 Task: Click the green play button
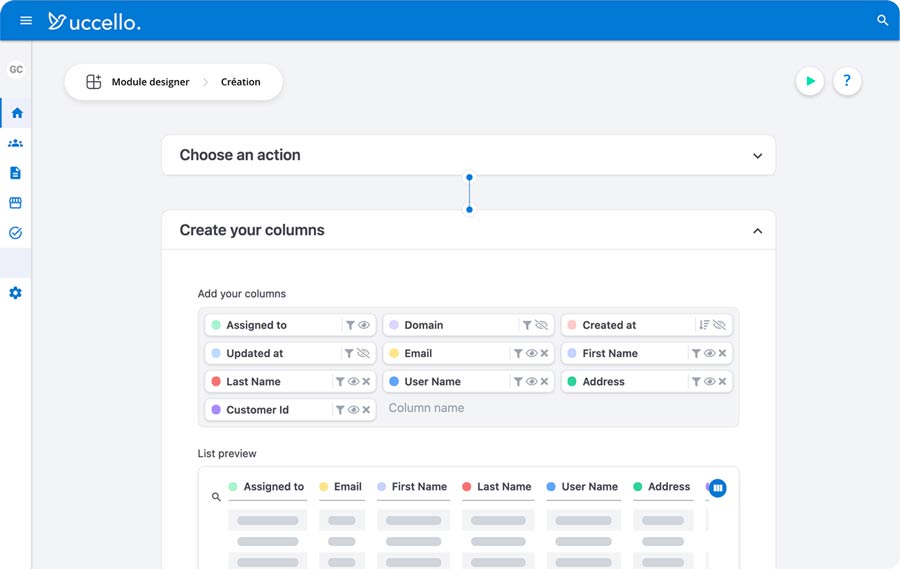[x=810, y=81]
